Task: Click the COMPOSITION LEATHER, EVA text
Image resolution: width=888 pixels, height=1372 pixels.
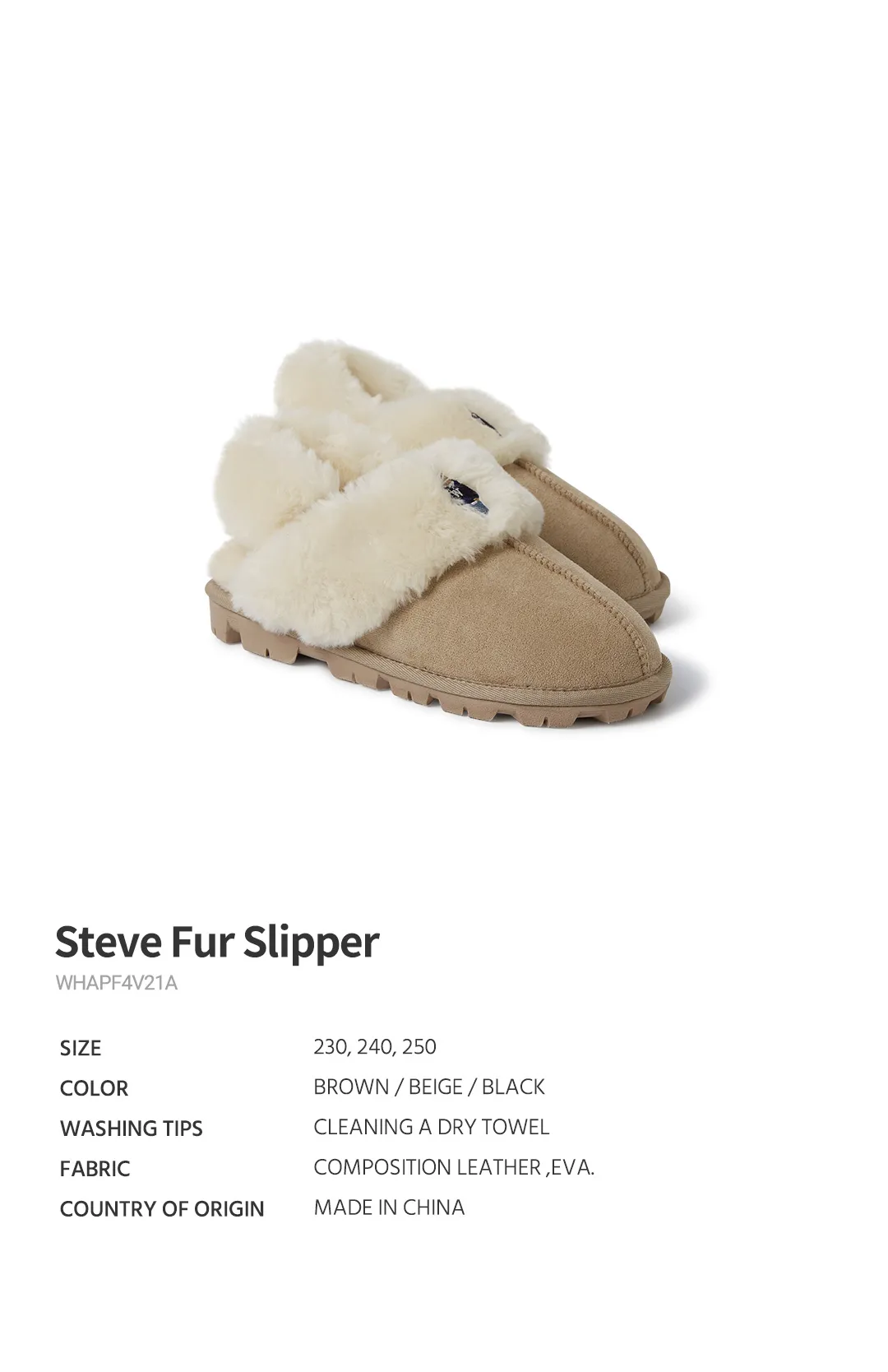Action: coord(454,1167)
